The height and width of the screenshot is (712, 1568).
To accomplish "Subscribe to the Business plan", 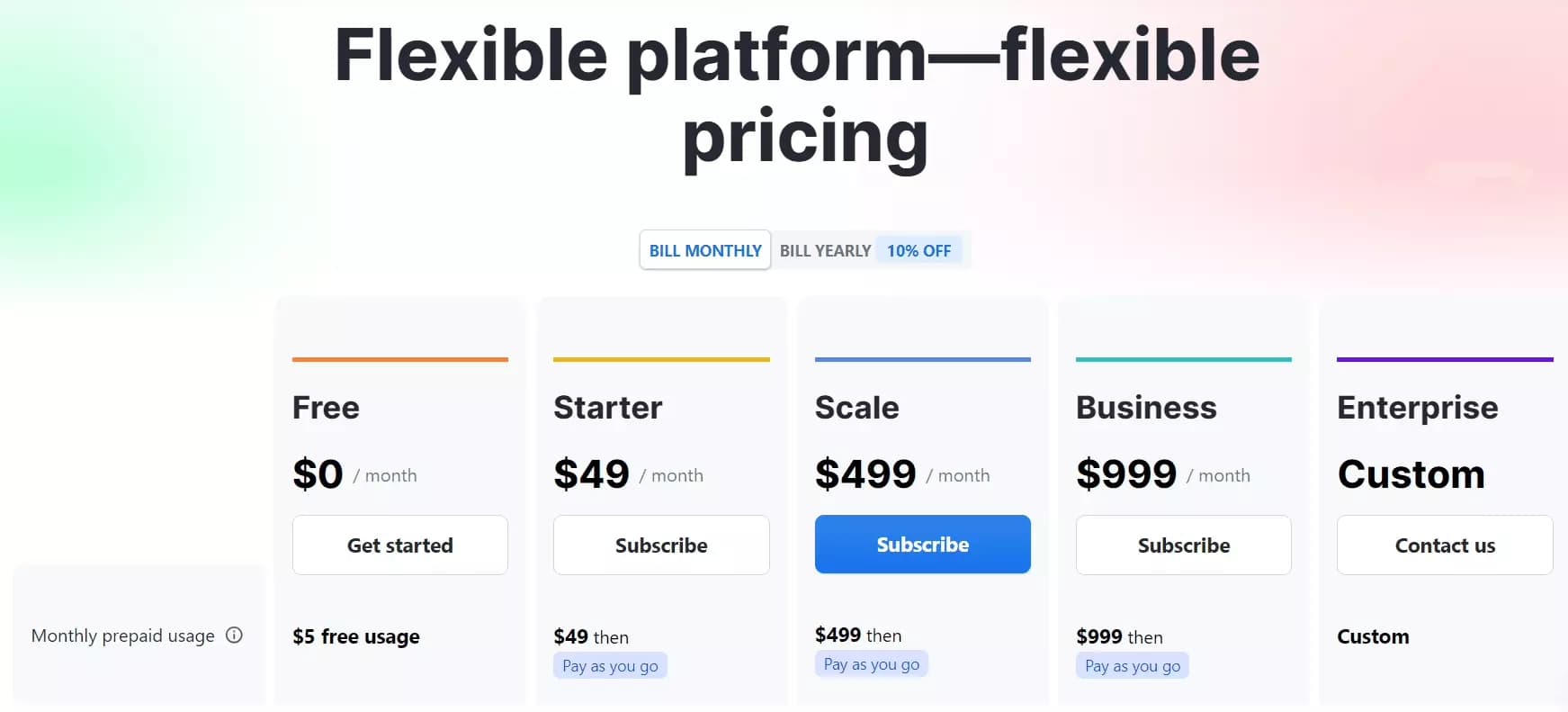I will coord(1183,545).
